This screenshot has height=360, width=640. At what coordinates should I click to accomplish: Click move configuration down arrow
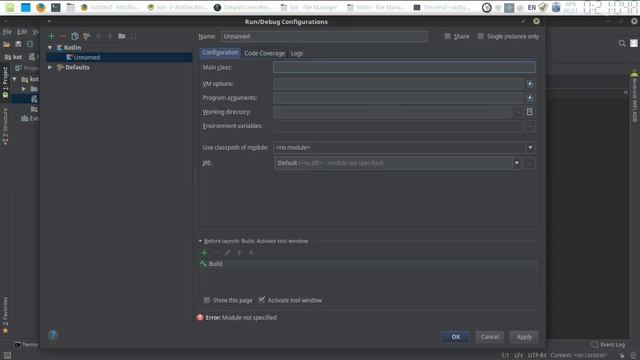coord(110,36)
